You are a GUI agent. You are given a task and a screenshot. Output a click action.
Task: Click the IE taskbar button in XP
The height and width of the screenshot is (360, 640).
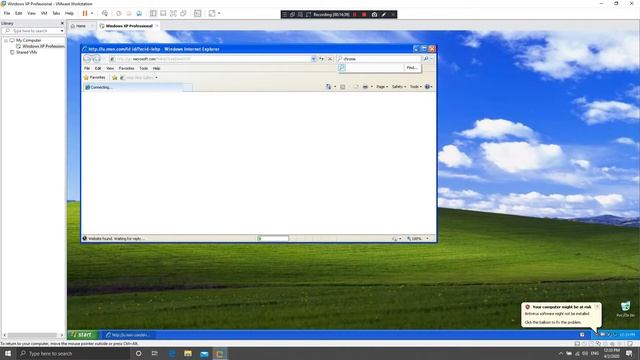[x=128, y=335]
